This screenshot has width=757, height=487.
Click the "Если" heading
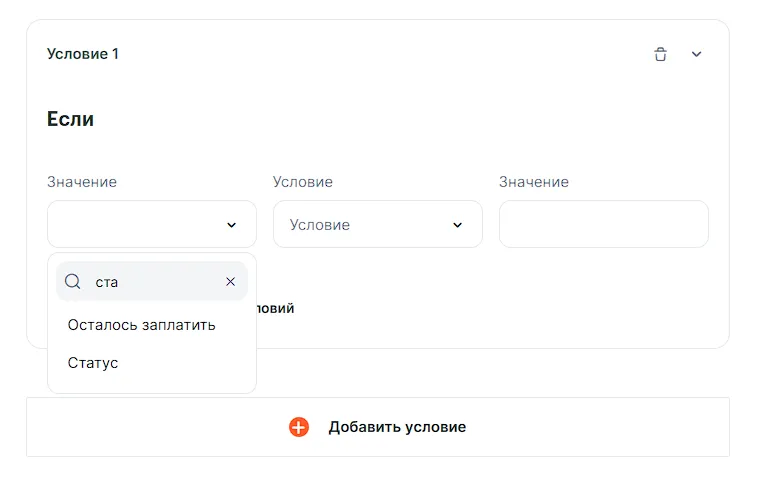70,119
